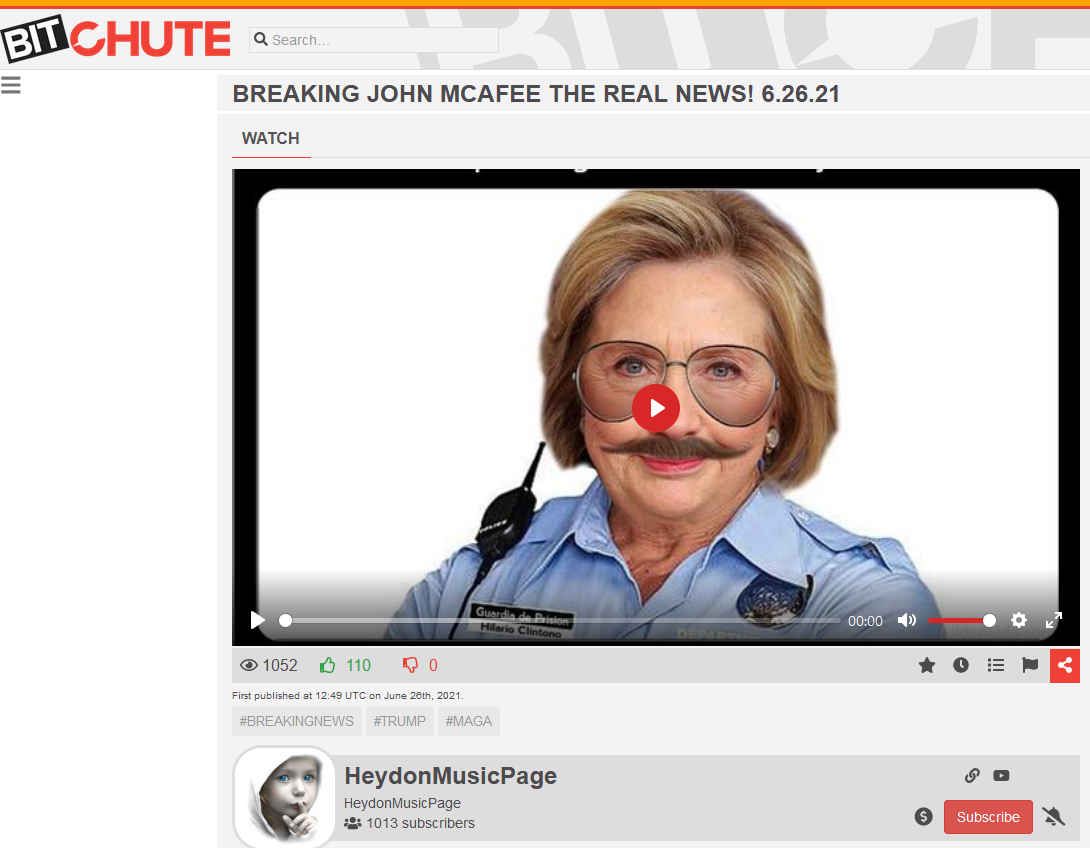Click the video progress seek bar
Image resolution: width=1090 pixels, height=848 pixels.
pos(562,620)
